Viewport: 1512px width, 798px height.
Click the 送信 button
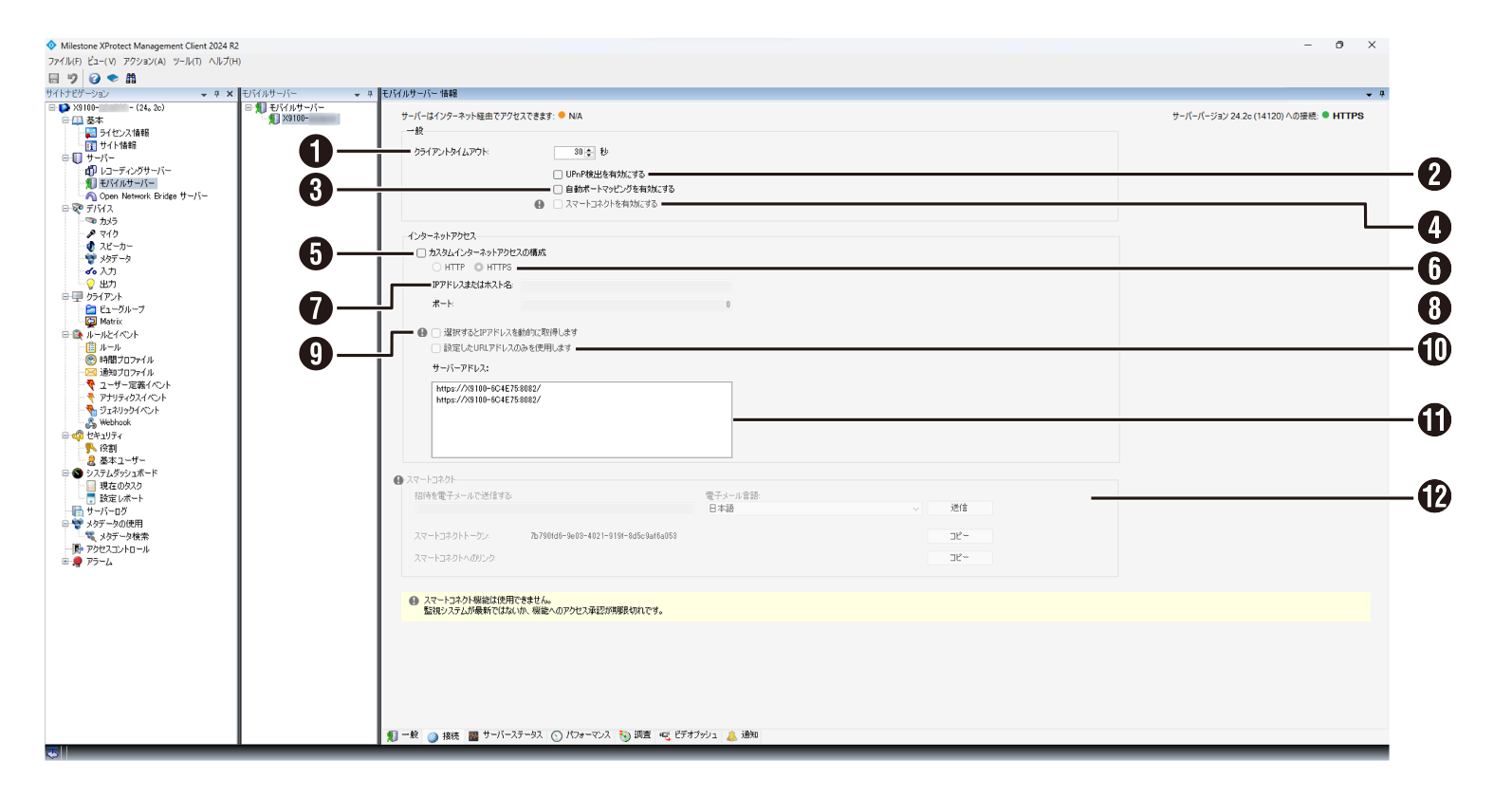pyautogui.click(x=960, y=509)
